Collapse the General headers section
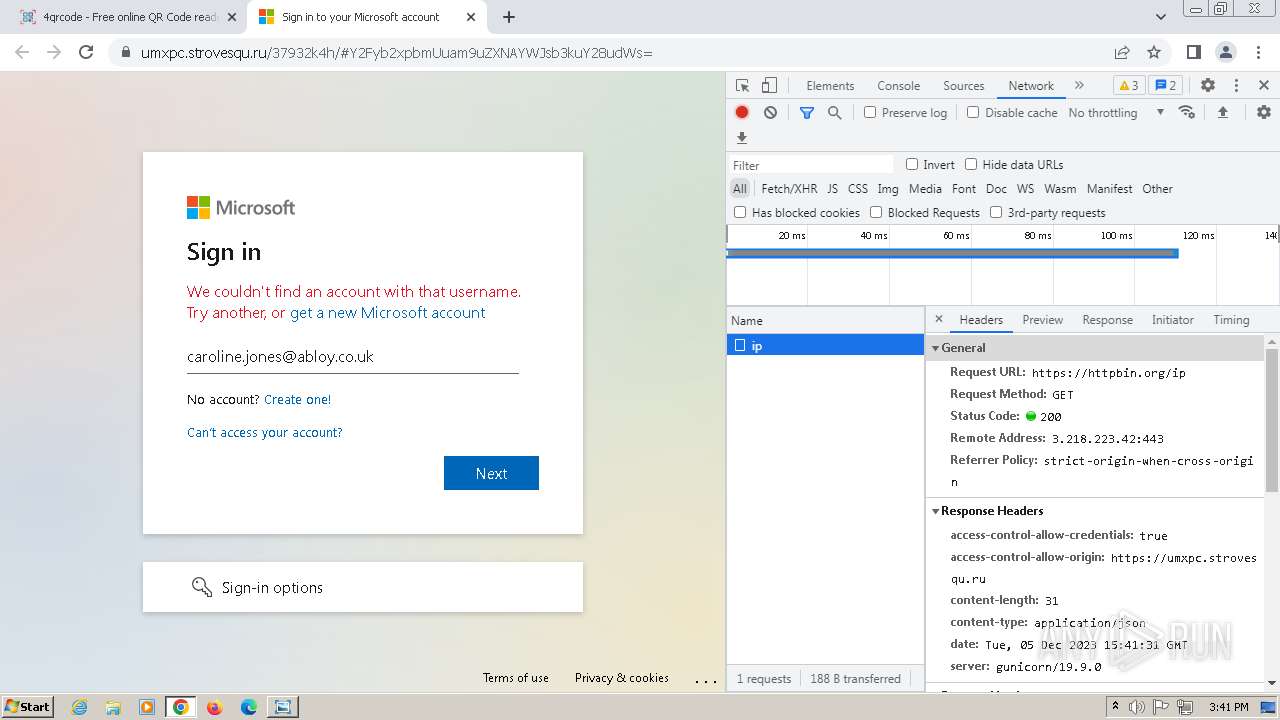The height and width of the screenshot is (720, 1280). pos(936,348)
